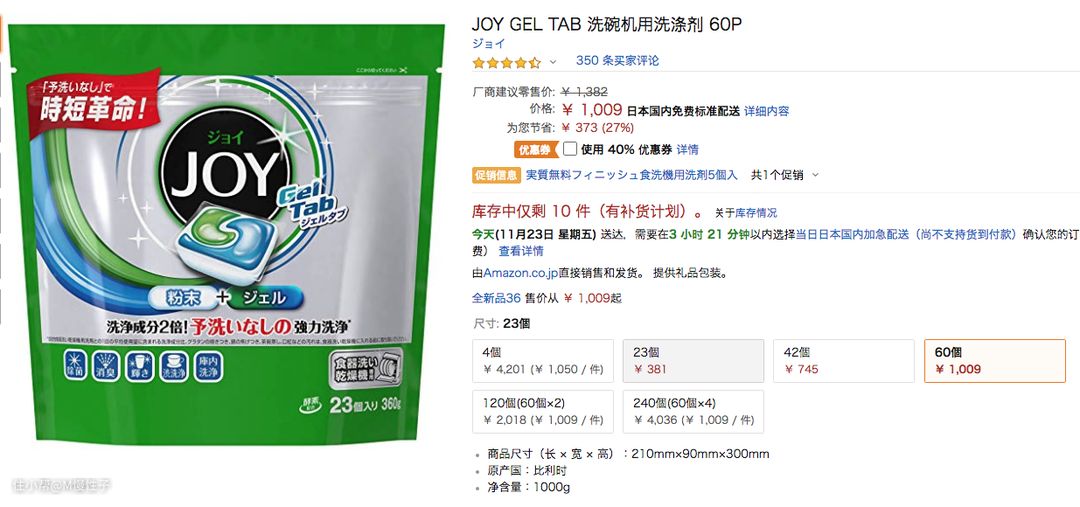This screenshot has height=507, width=1080.
Task: Tick the 40% 优惠券 coupon checkbox
Action: 570,149
